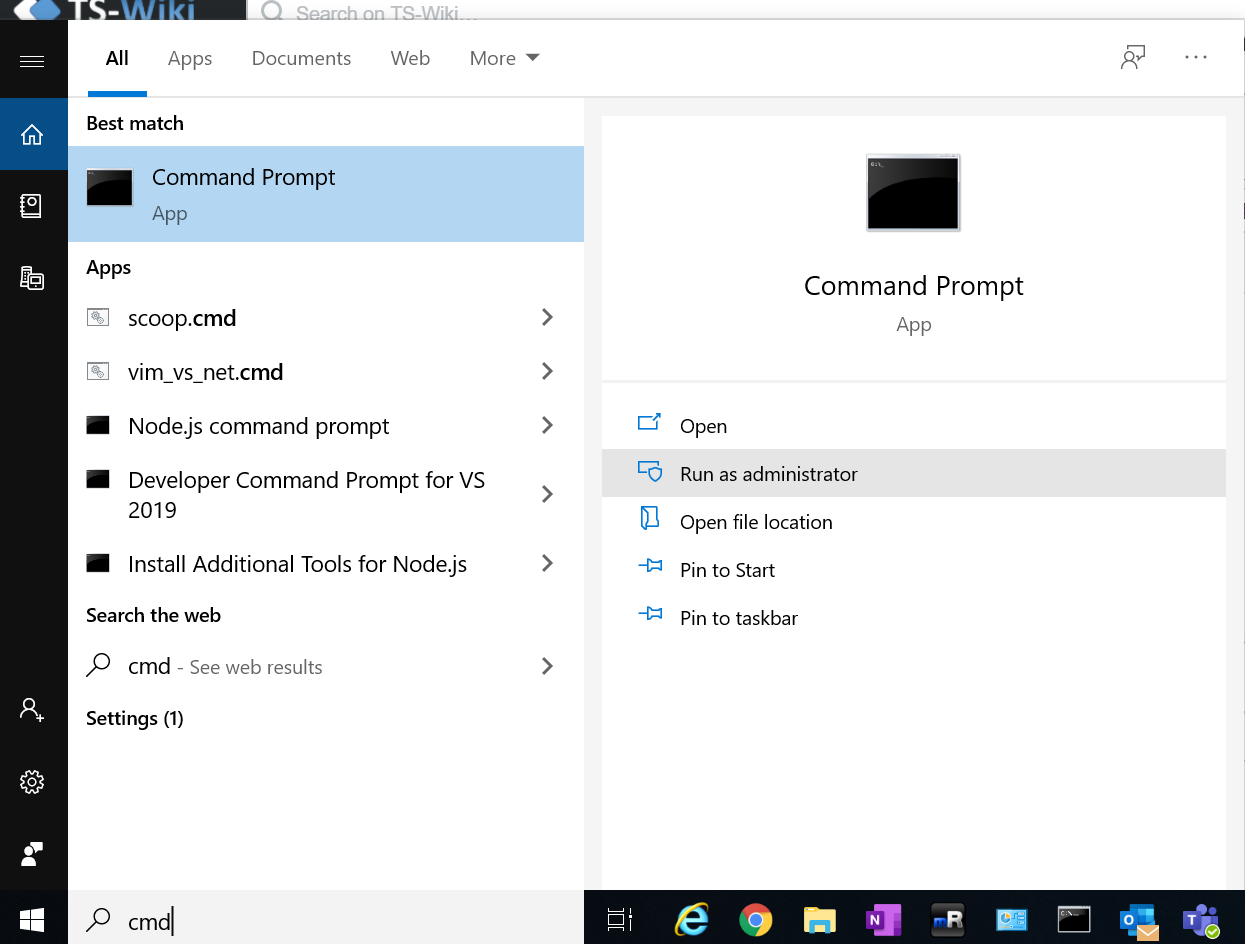Expand the cmd web results chevron

(x=547, y=666)
